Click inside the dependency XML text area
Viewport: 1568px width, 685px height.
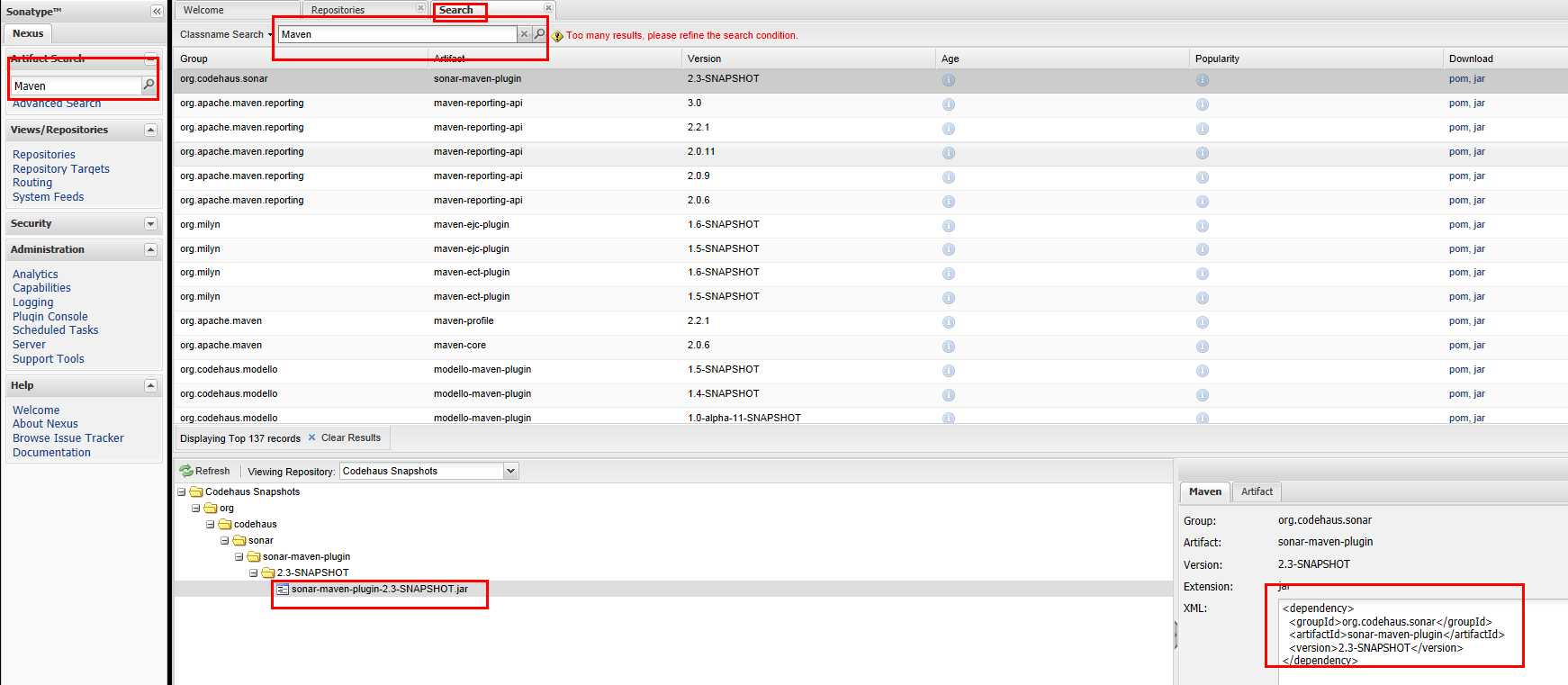(x=1423, y=642)
